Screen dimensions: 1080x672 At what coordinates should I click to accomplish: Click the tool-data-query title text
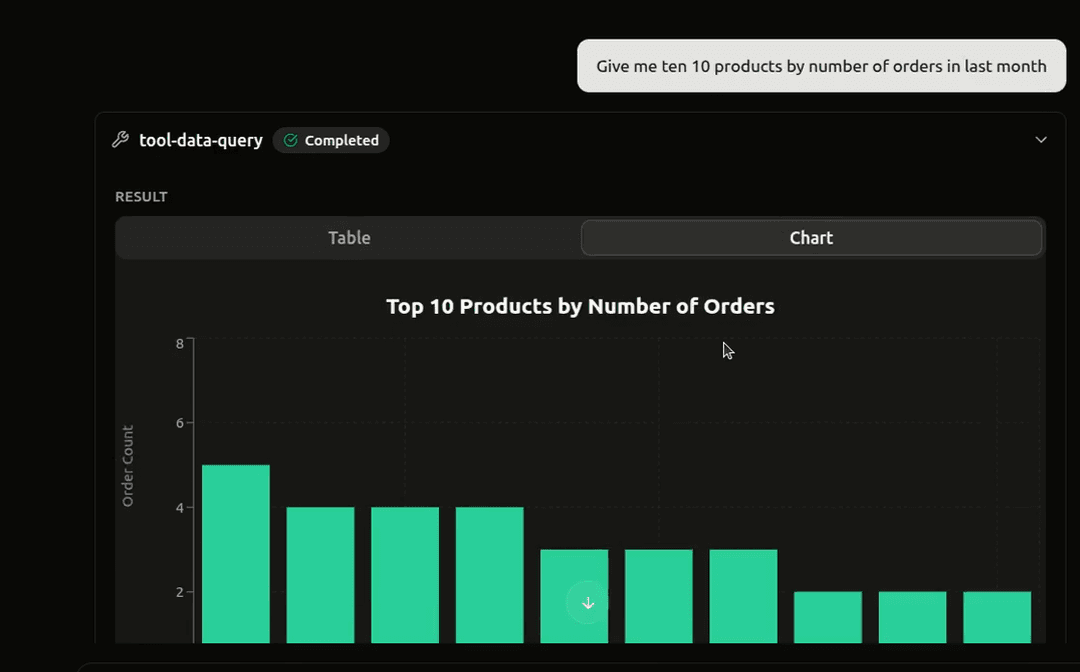pyautogui.click(x=201, y=140)
